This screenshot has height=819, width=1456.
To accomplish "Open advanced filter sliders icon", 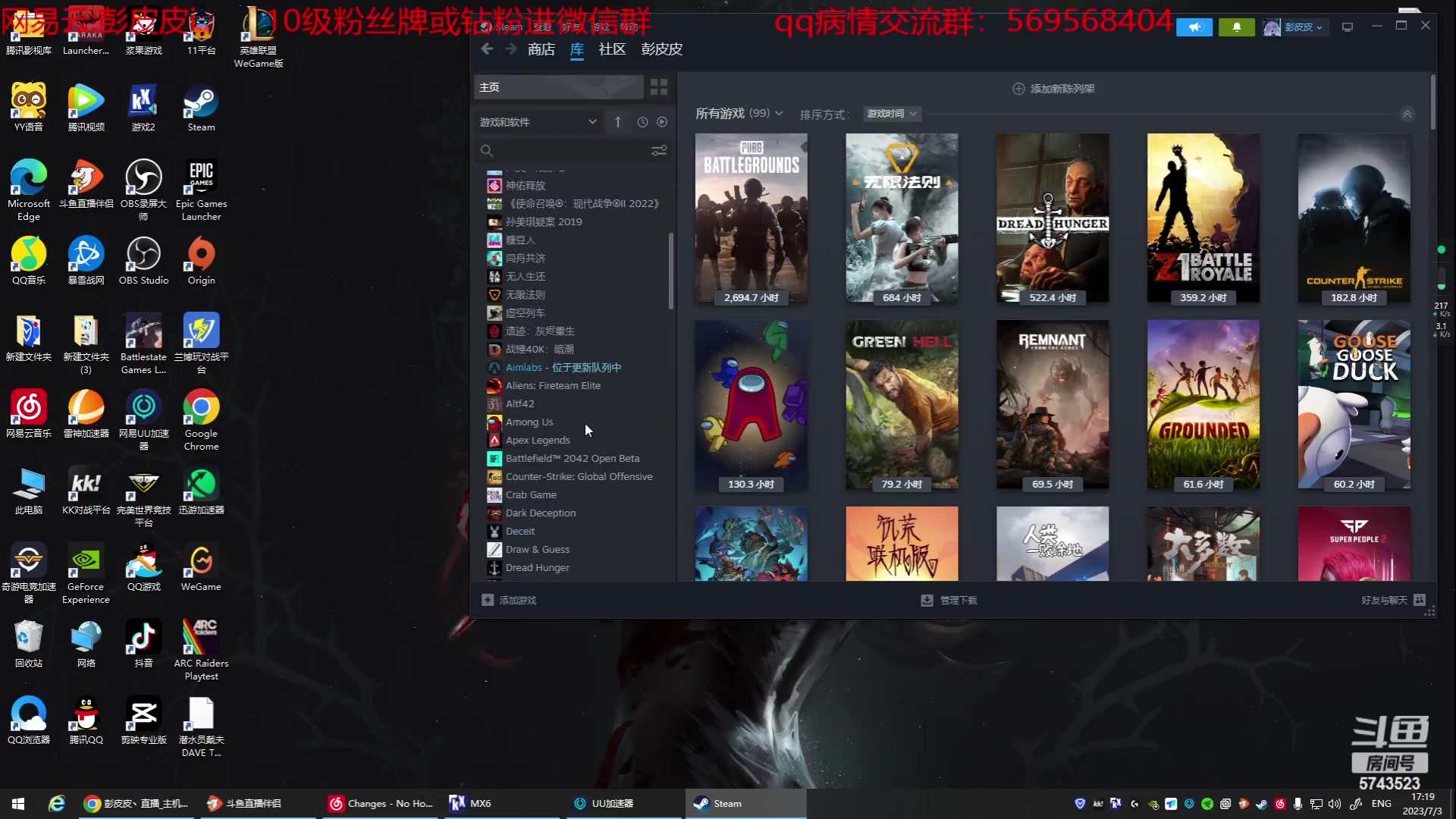I will tap(659, 151).
